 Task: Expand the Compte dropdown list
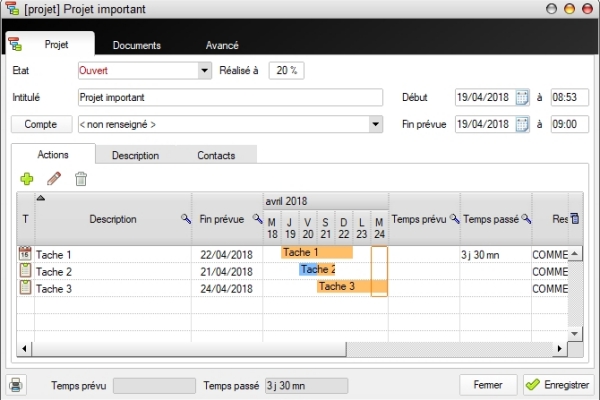pos(376,125)
